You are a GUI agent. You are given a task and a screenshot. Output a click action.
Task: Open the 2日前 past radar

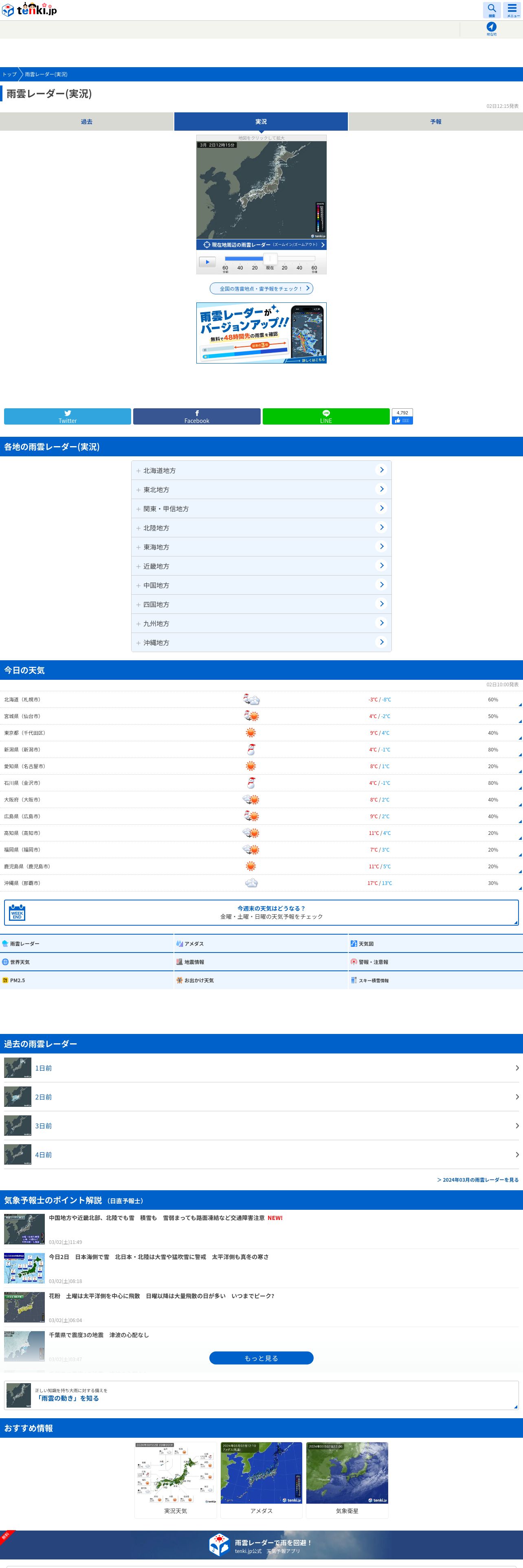point(261,1097)
